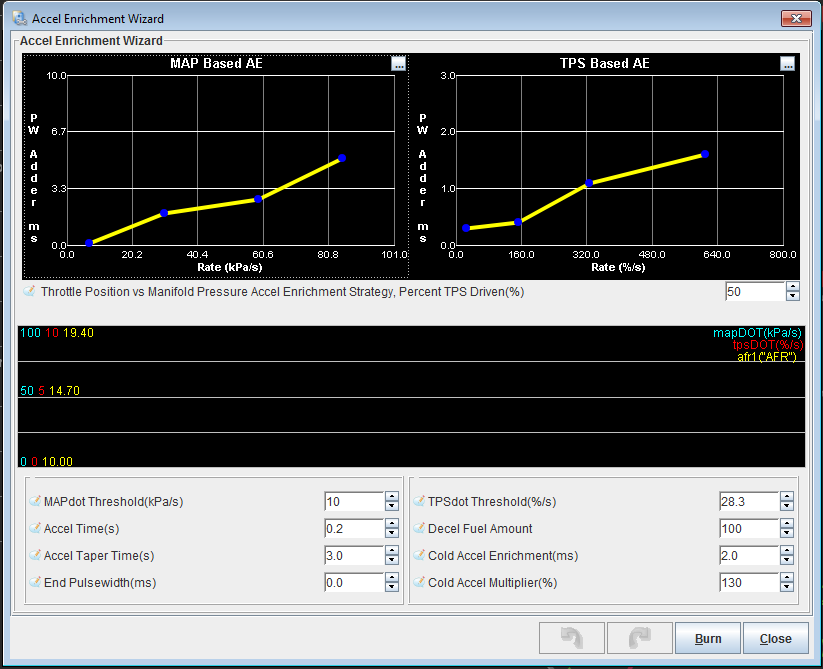
Task: Increase Percent TPS Driven value
Action: tap(793, 287)
